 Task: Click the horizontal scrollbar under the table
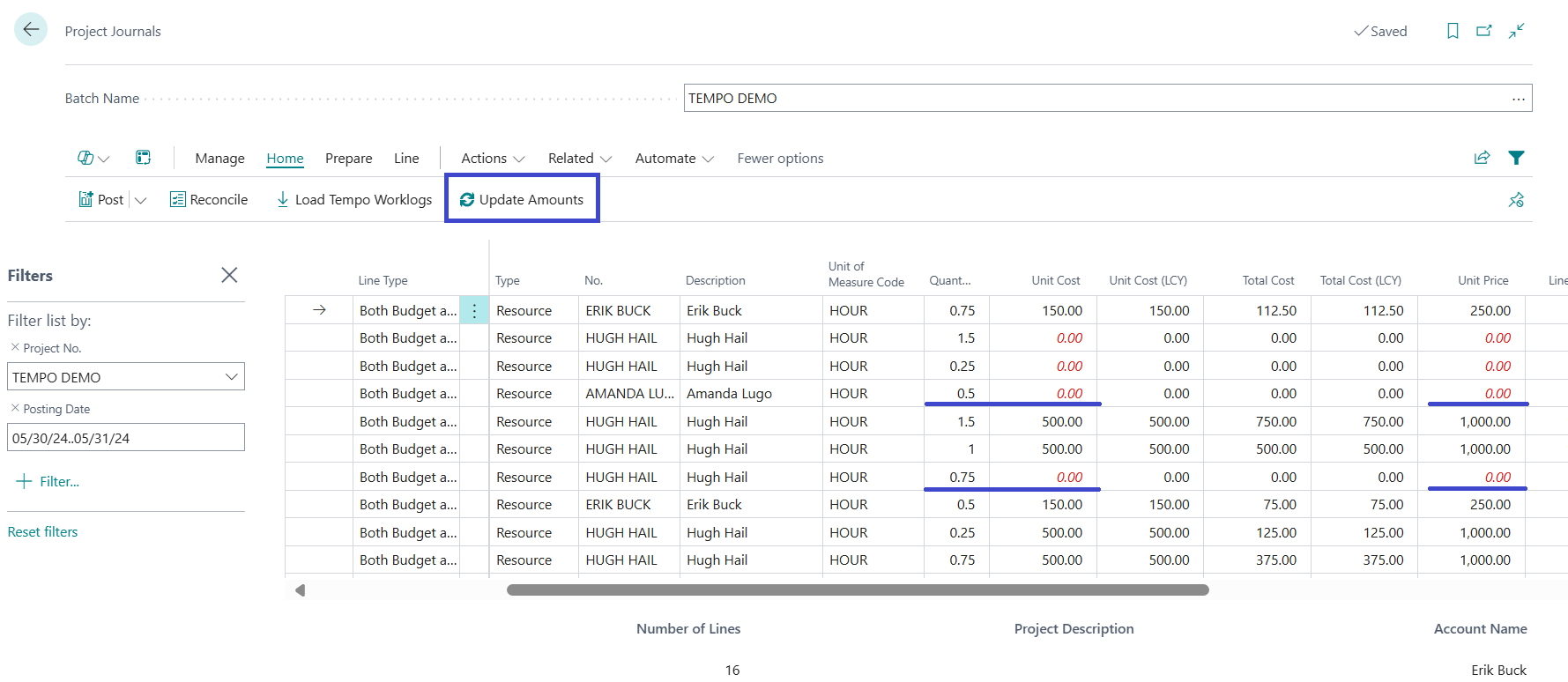pos(857,590)
